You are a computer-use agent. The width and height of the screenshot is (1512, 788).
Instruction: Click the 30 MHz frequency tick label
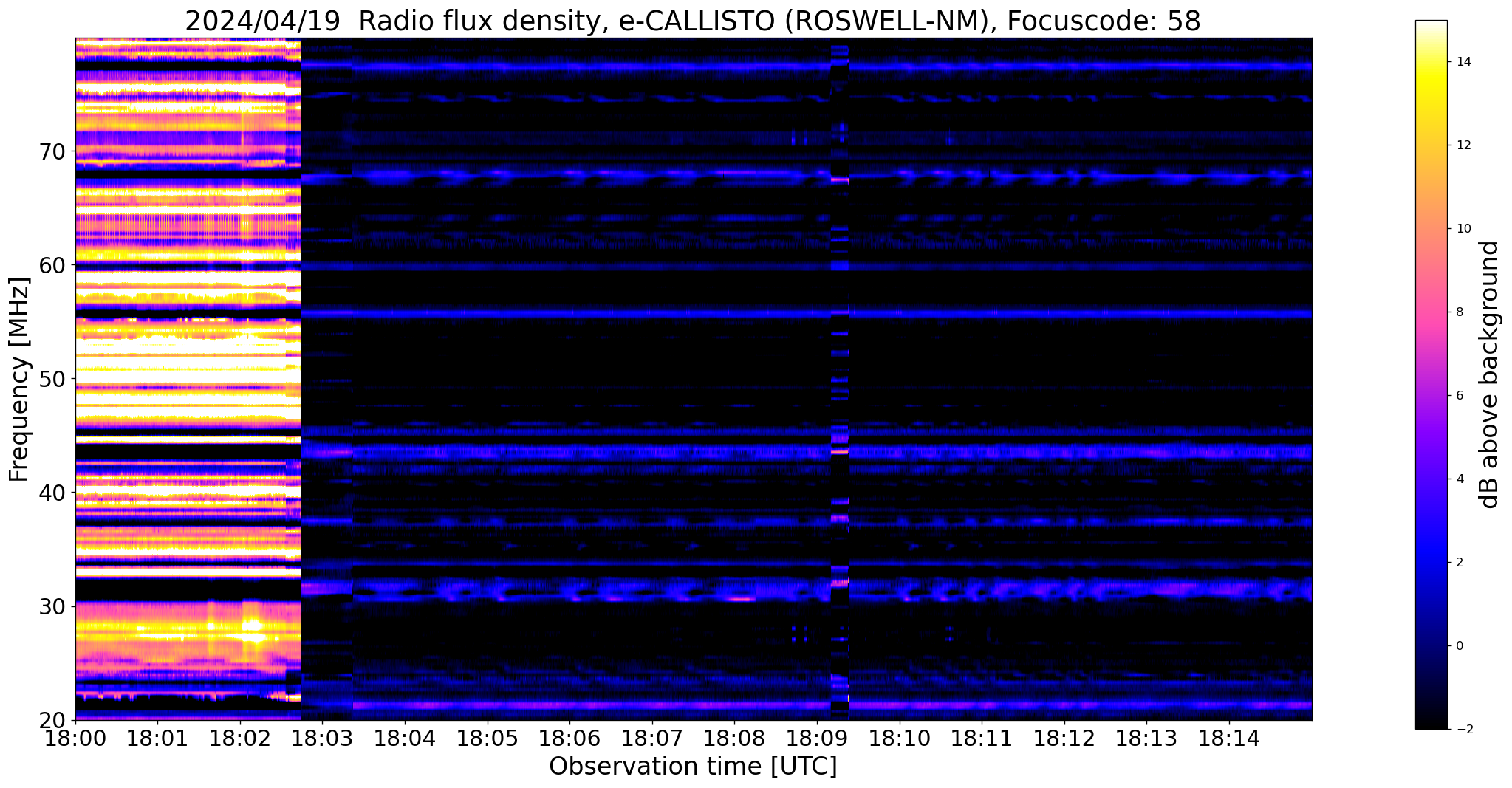(52, 606)
